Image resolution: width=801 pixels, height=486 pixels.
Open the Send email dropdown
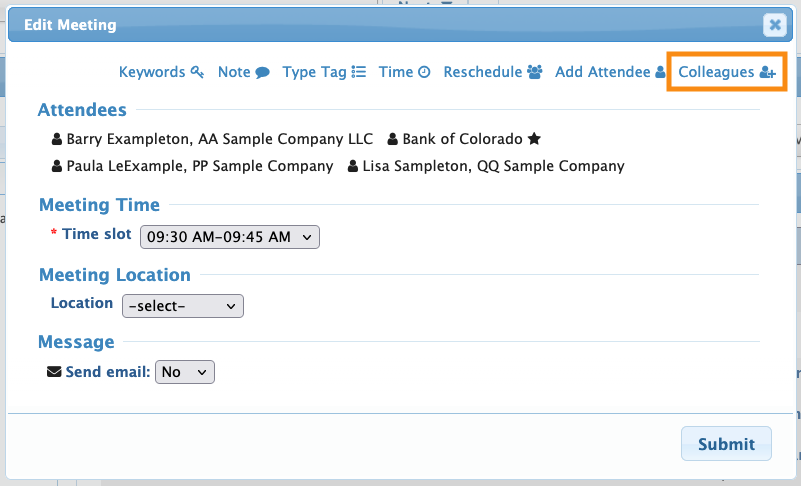[184, 372]
